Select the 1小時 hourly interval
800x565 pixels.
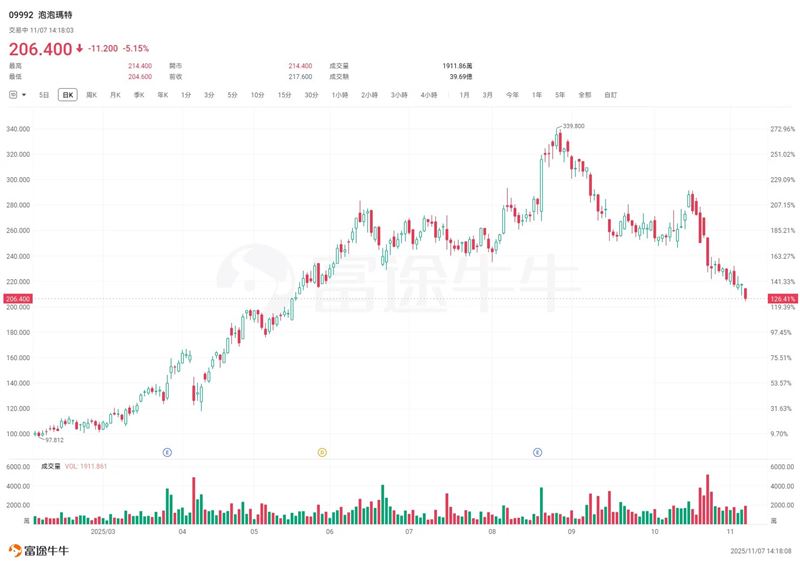point(340,95)
